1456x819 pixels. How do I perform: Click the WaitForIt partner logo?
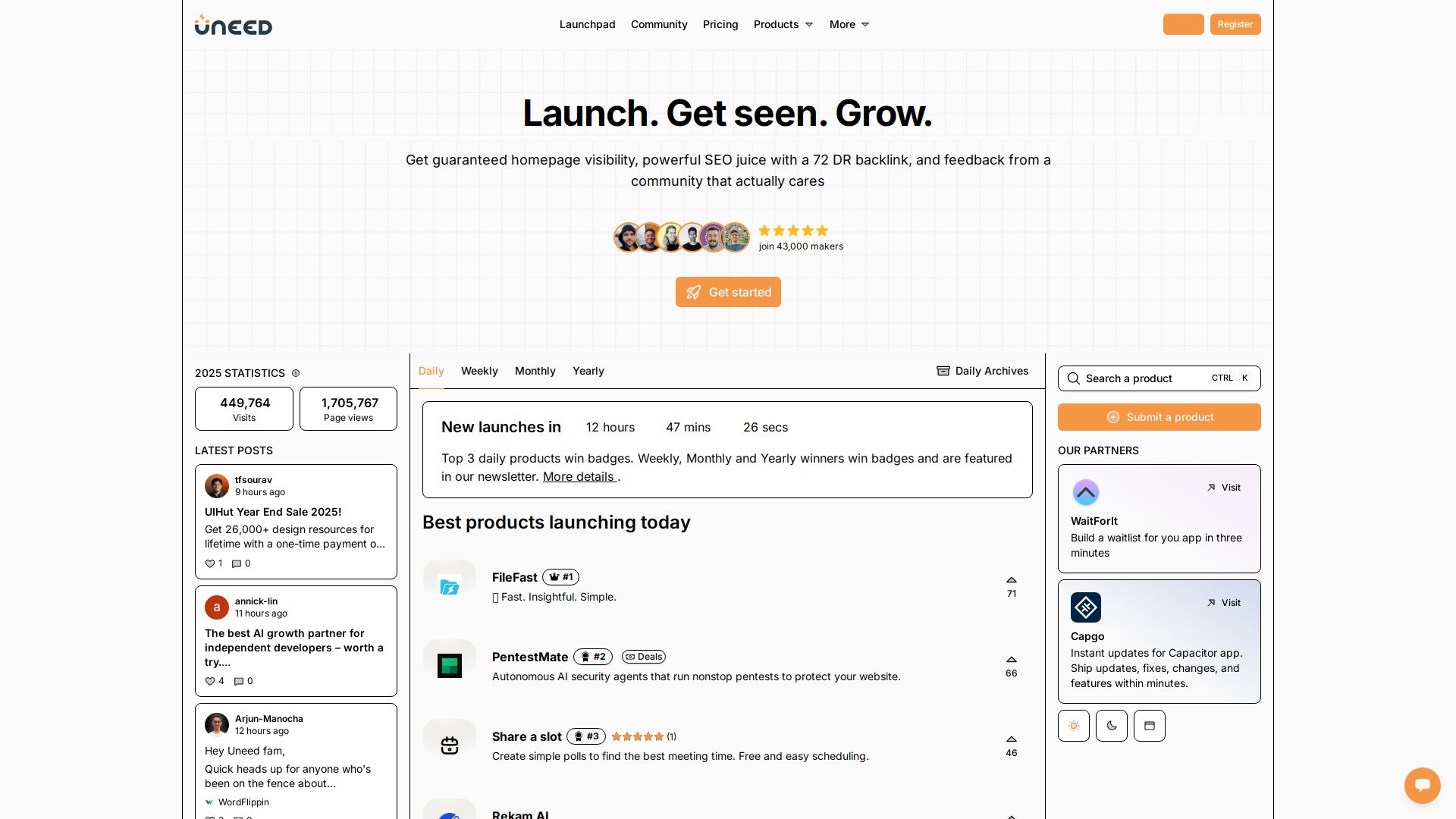tap(1085, 493)
